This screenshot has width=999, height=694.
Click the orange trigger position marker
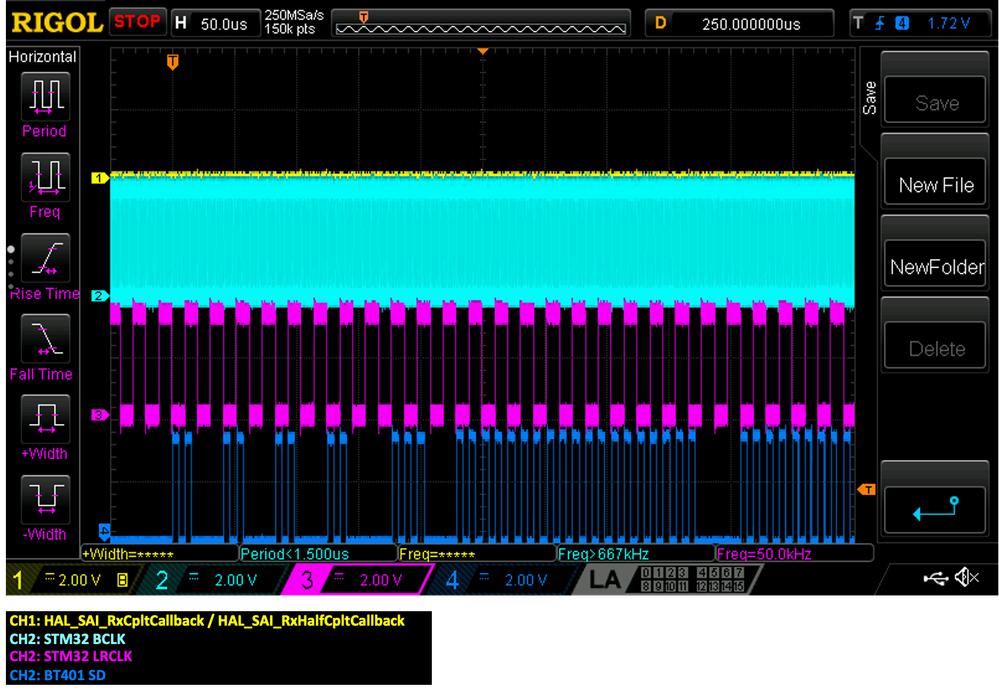pyautogui.click(x=172, y=62)
